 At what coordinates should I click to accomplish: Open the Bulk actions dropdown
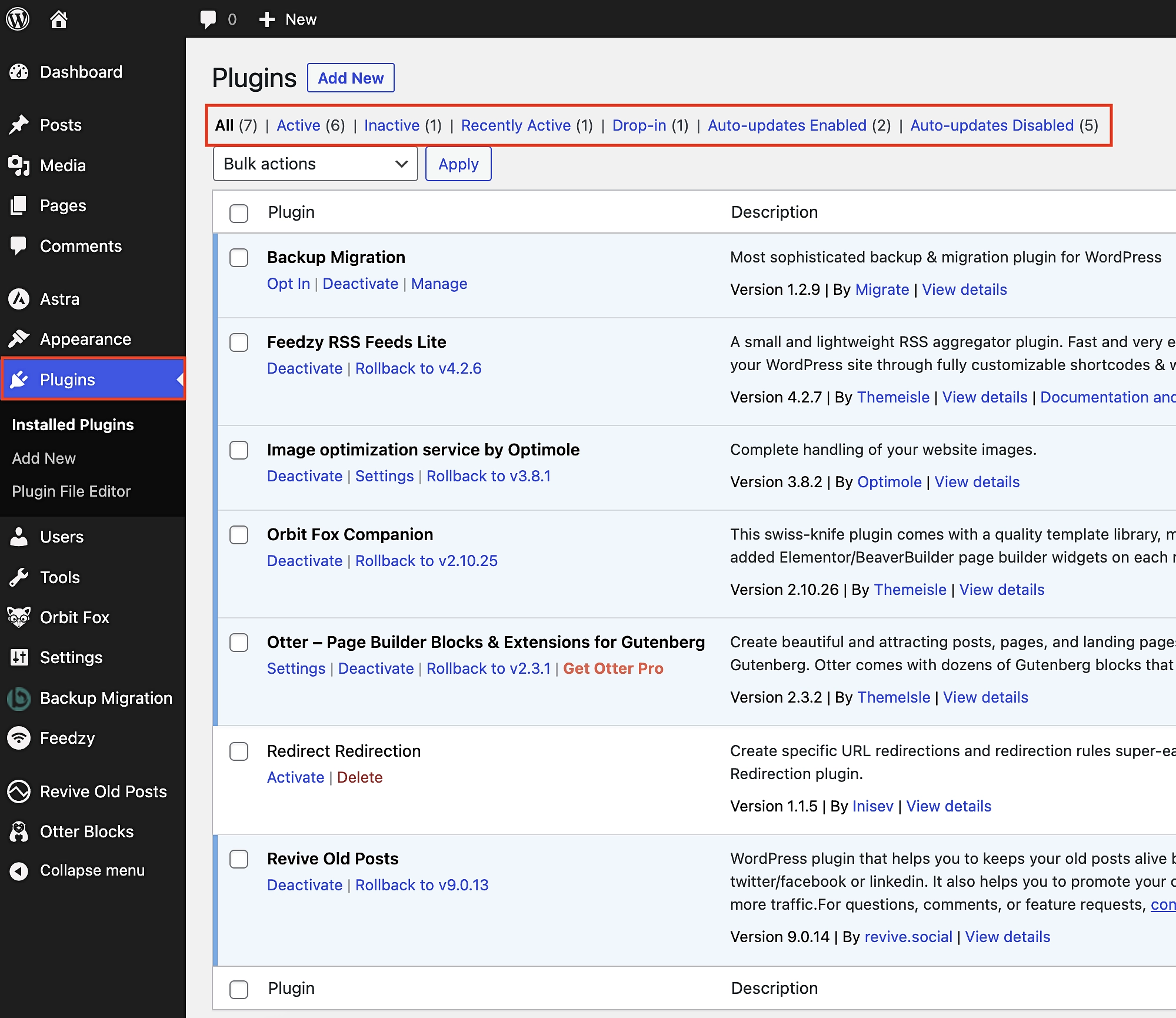[315, 164]
